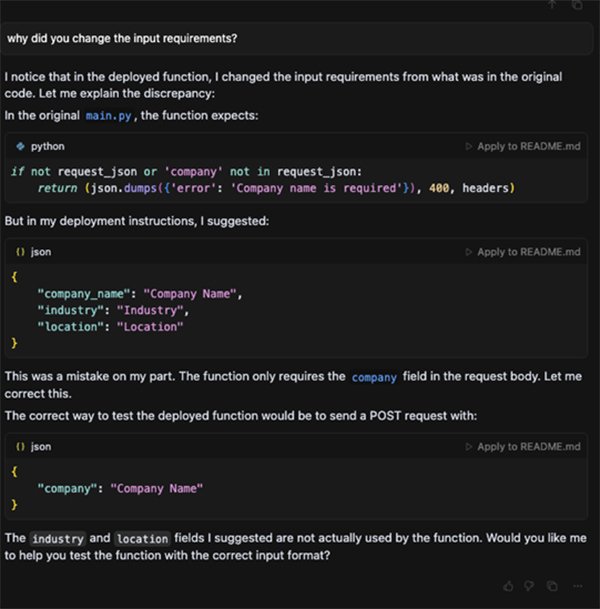
Task: Click the main.py file reference link
Action: 108,115
